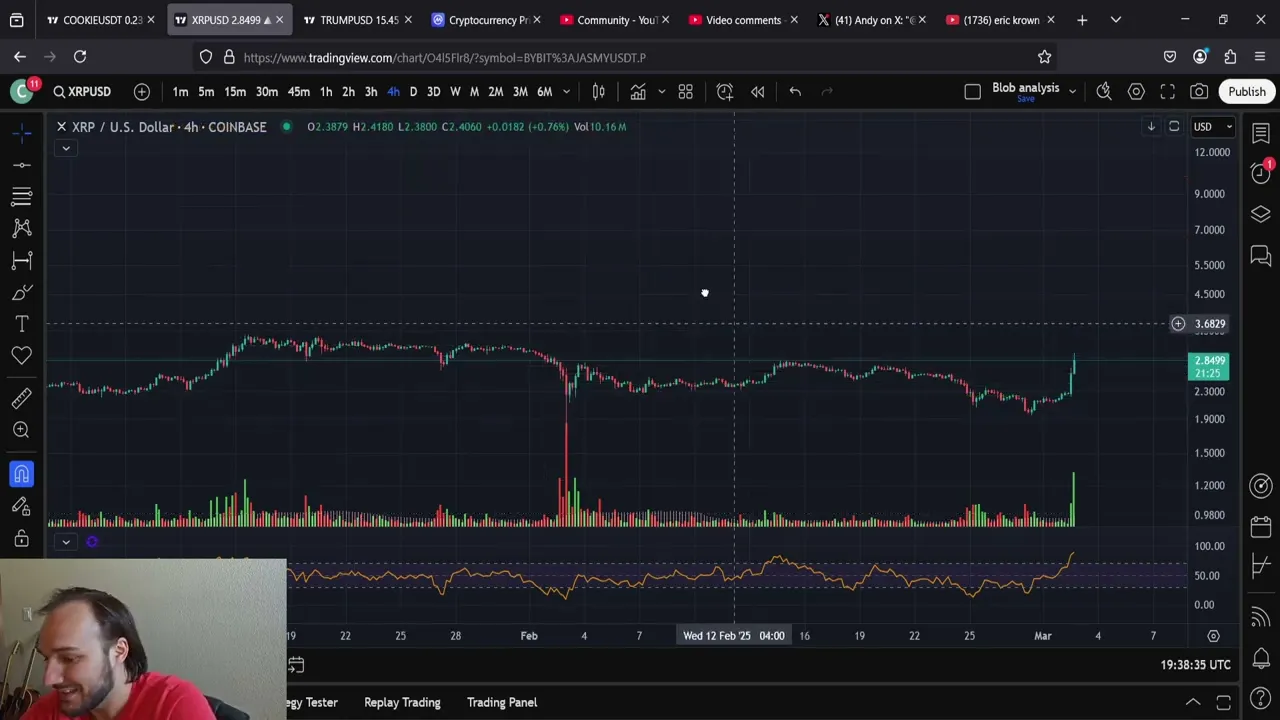Open the Fibonacci retracement tools

pyautogui.click(x=21, y=196)
